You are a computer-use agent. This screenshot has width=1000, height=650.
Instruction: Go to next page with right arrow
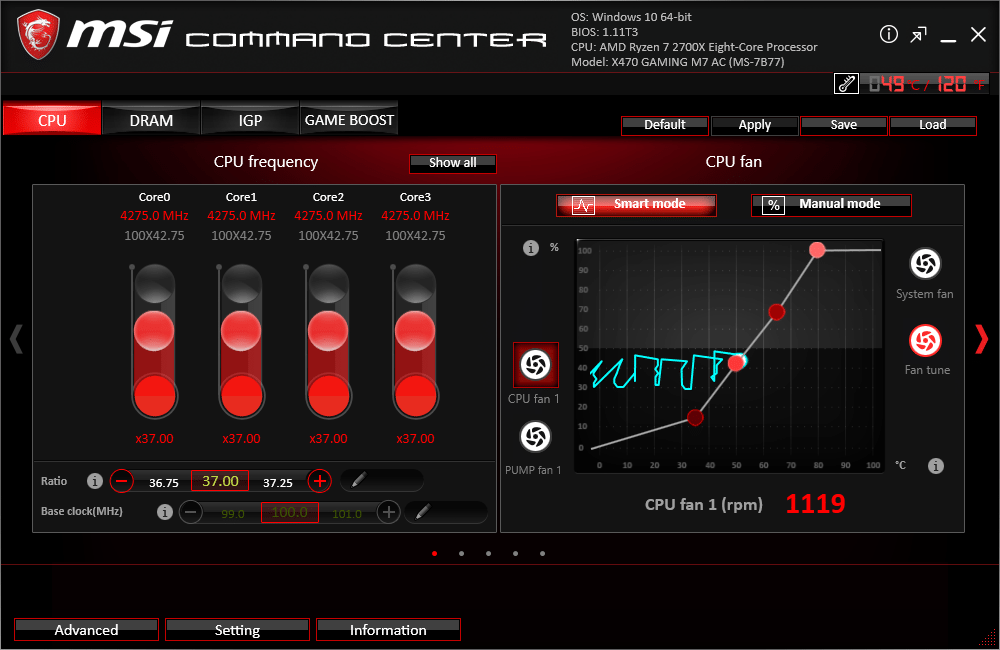982,338
